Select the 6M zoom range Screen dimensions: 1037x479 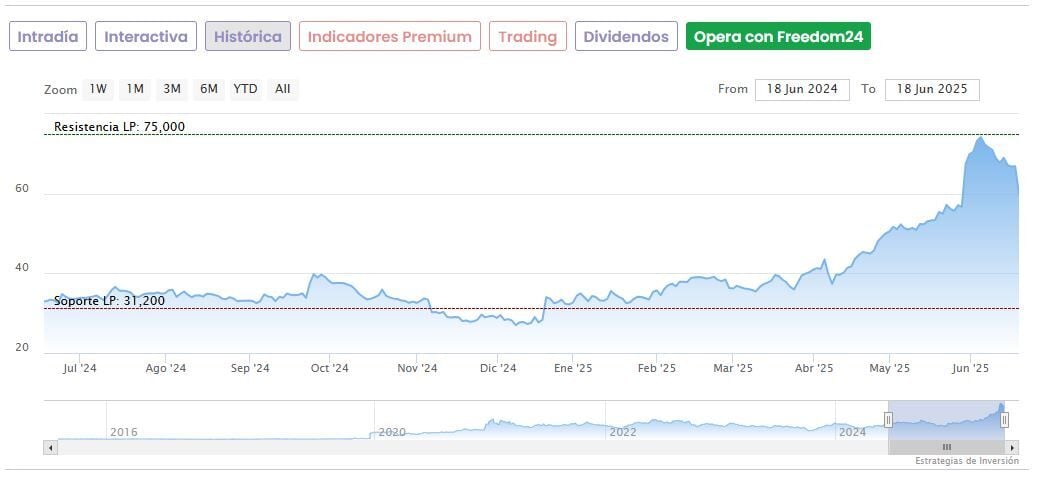[208, 89]
